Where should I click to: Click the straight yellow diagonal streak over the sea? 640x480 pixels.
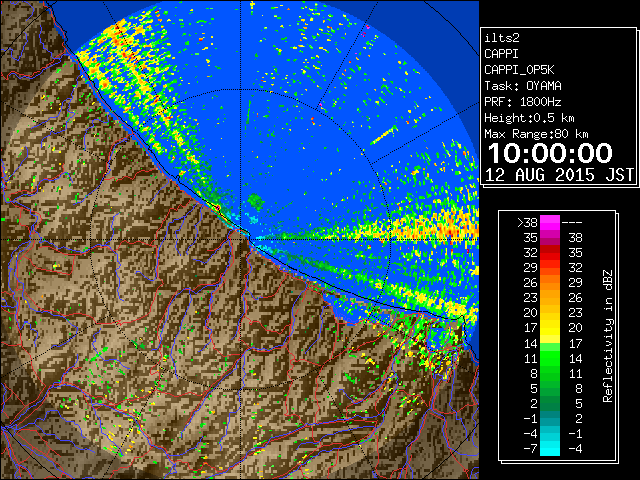pos(384,135)
